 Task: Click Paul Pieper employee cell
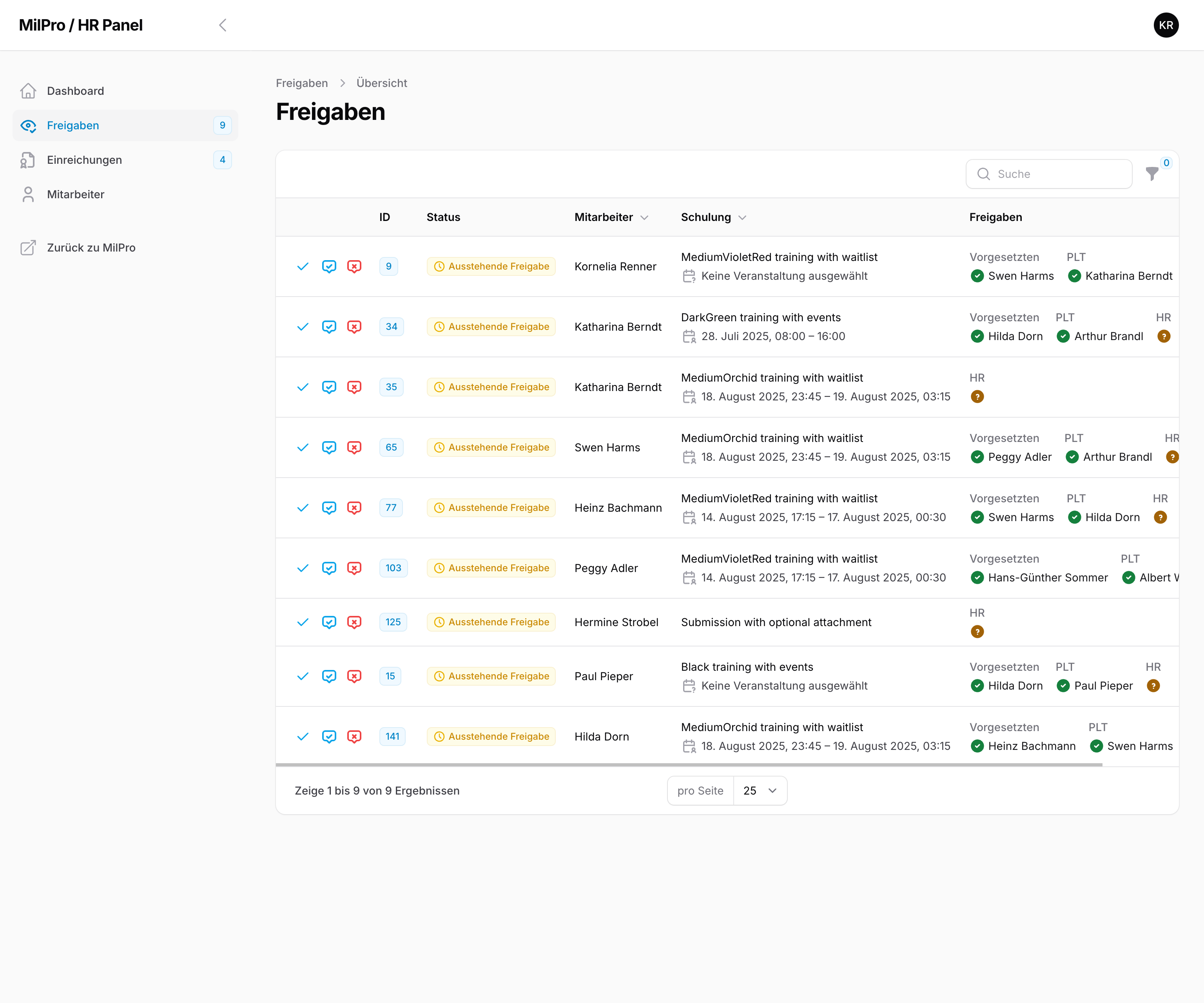(604, 676)
